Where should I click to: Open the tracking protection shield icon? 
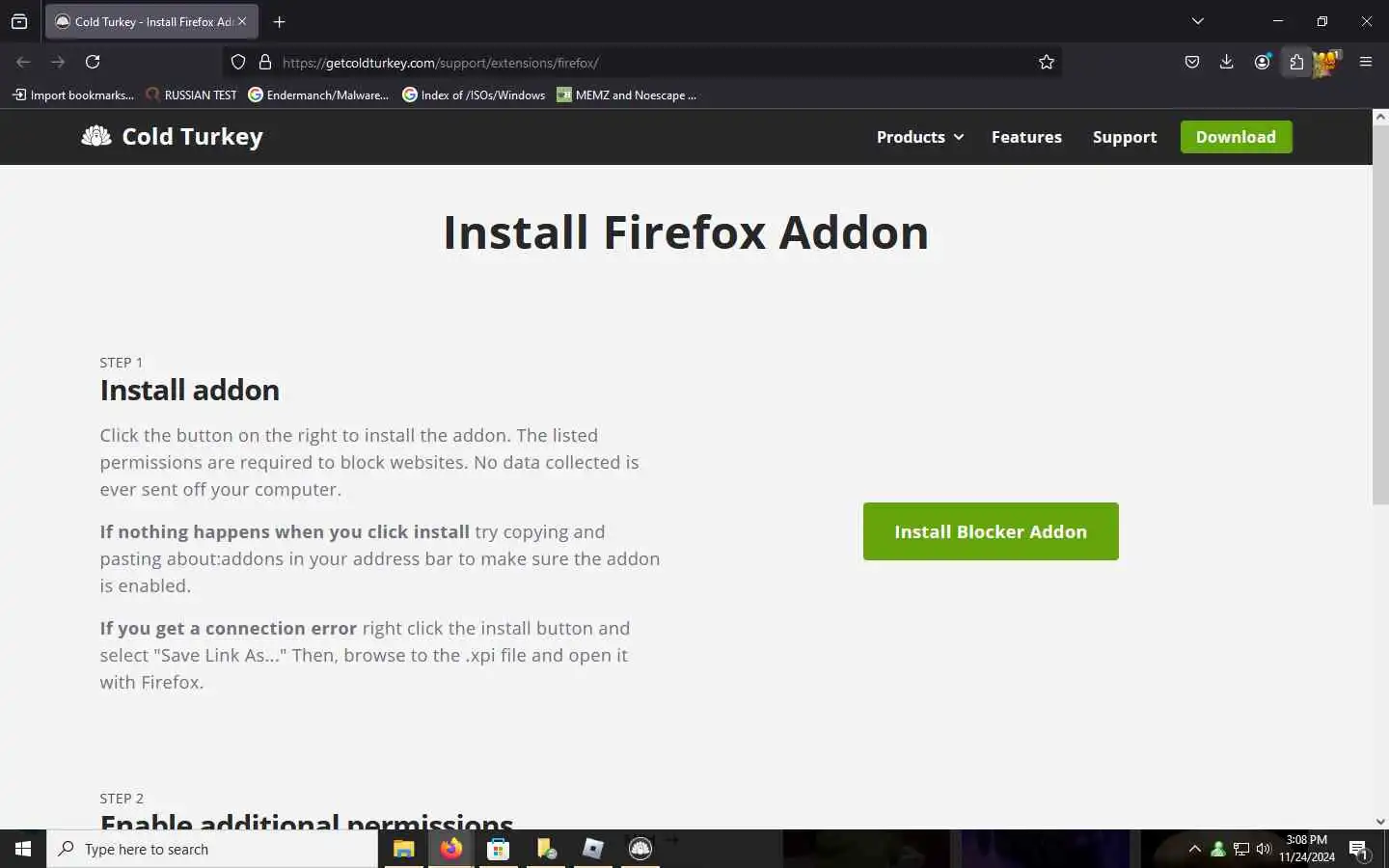[238, 62]
